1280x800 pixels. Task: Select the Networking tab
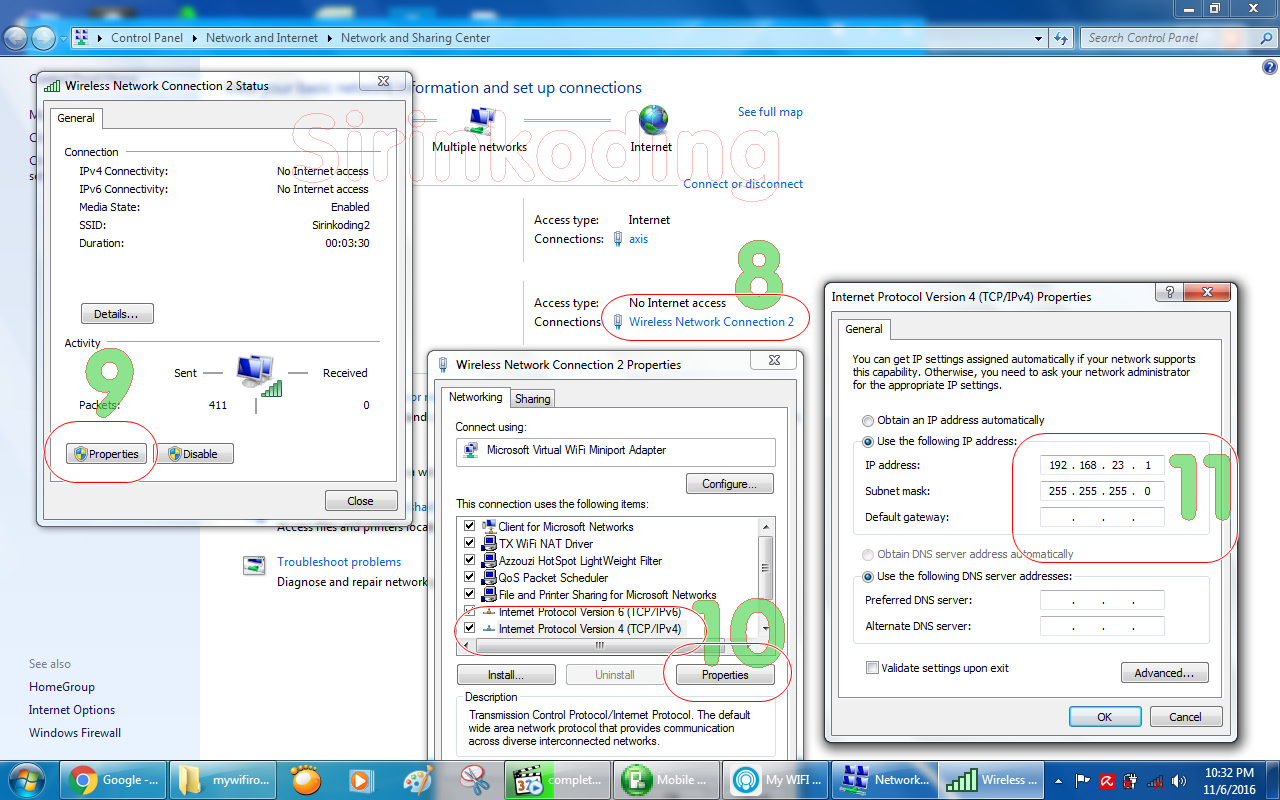point(475,397)
